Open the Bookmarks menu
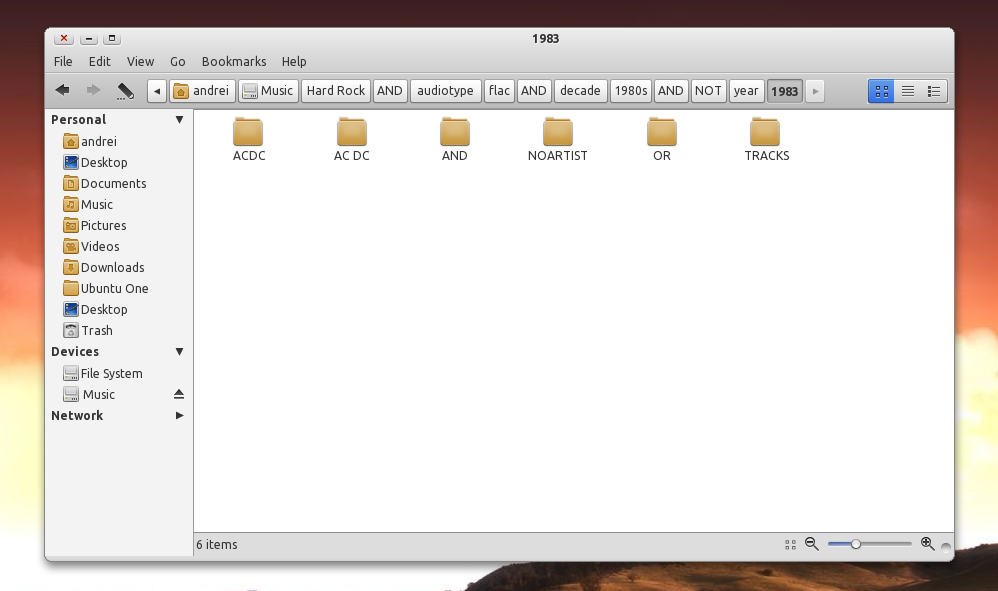998x591 pixels. [x=233, y=62]
